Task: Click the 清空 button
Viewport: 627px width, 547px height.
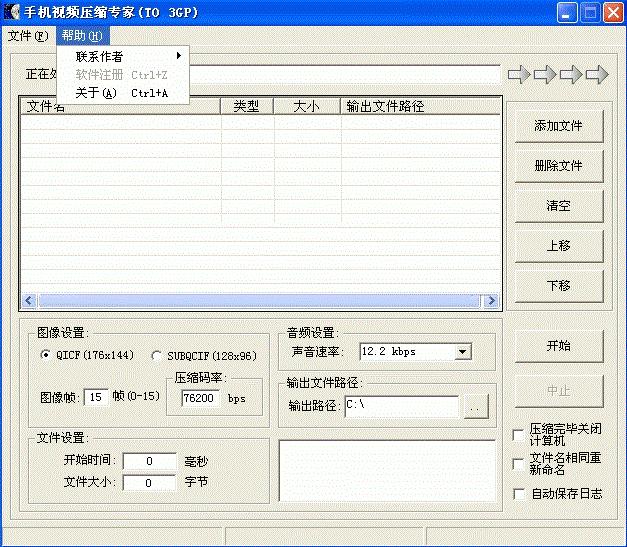Action: click(558, 206)
